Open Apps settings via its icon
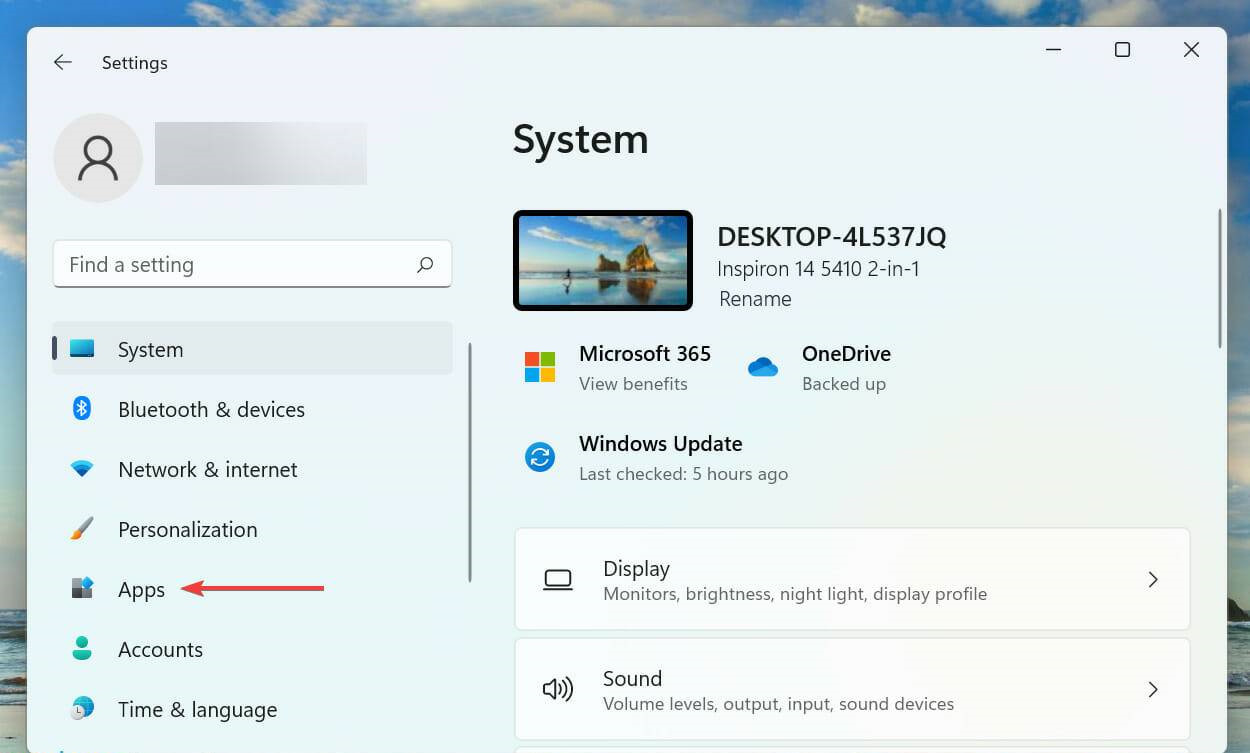The height and width of the screenshot is (753, 1250). coord(81,589)
